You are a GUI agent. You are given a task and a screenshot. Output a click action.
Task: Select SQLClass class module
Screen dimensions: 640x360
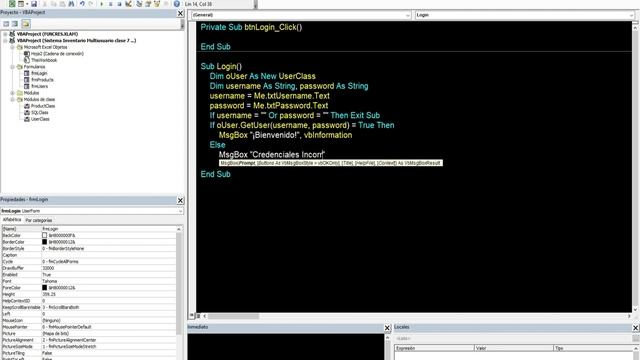pyautogui.click(x=40, y=112)
